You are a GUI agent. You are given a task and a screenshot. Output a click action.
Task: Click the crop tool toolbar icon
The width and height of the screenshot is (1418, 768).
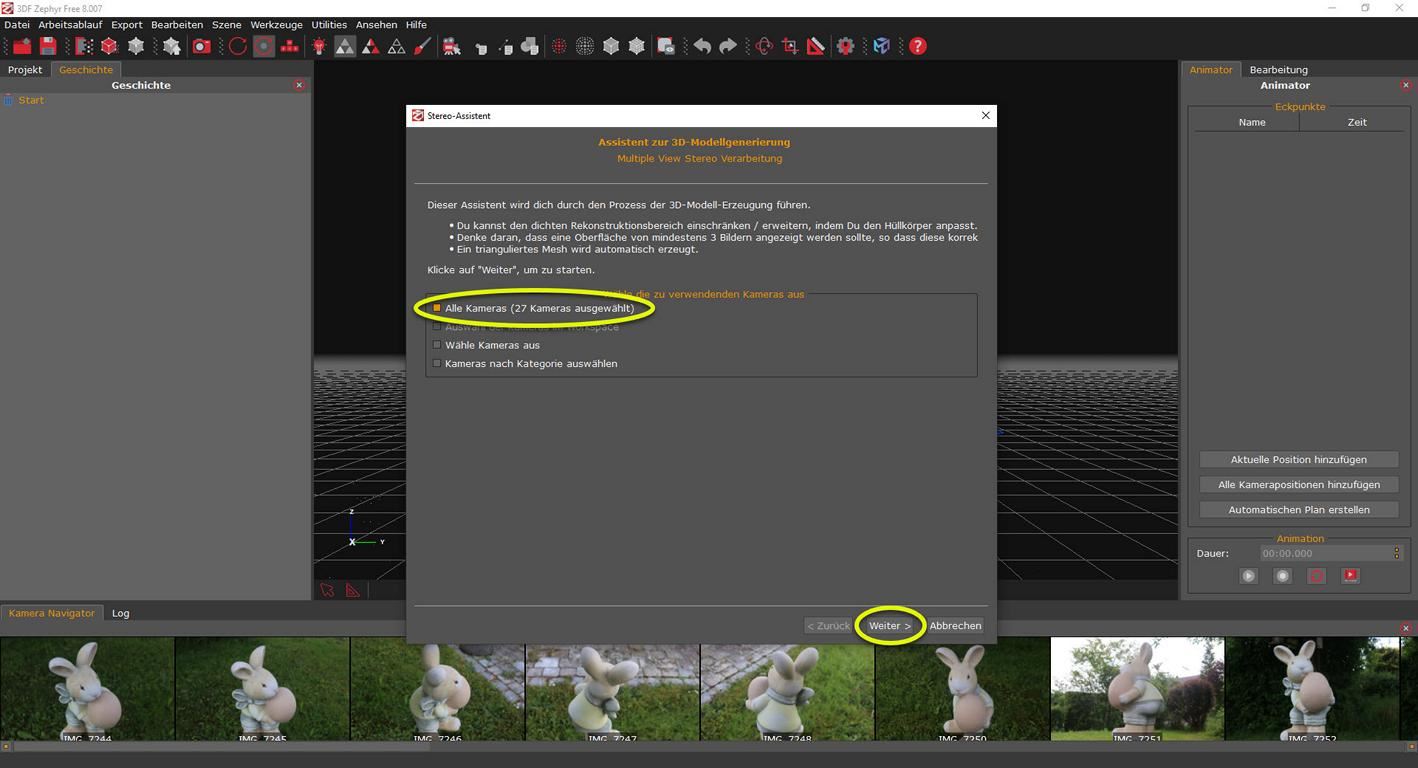tap(790, 46)
